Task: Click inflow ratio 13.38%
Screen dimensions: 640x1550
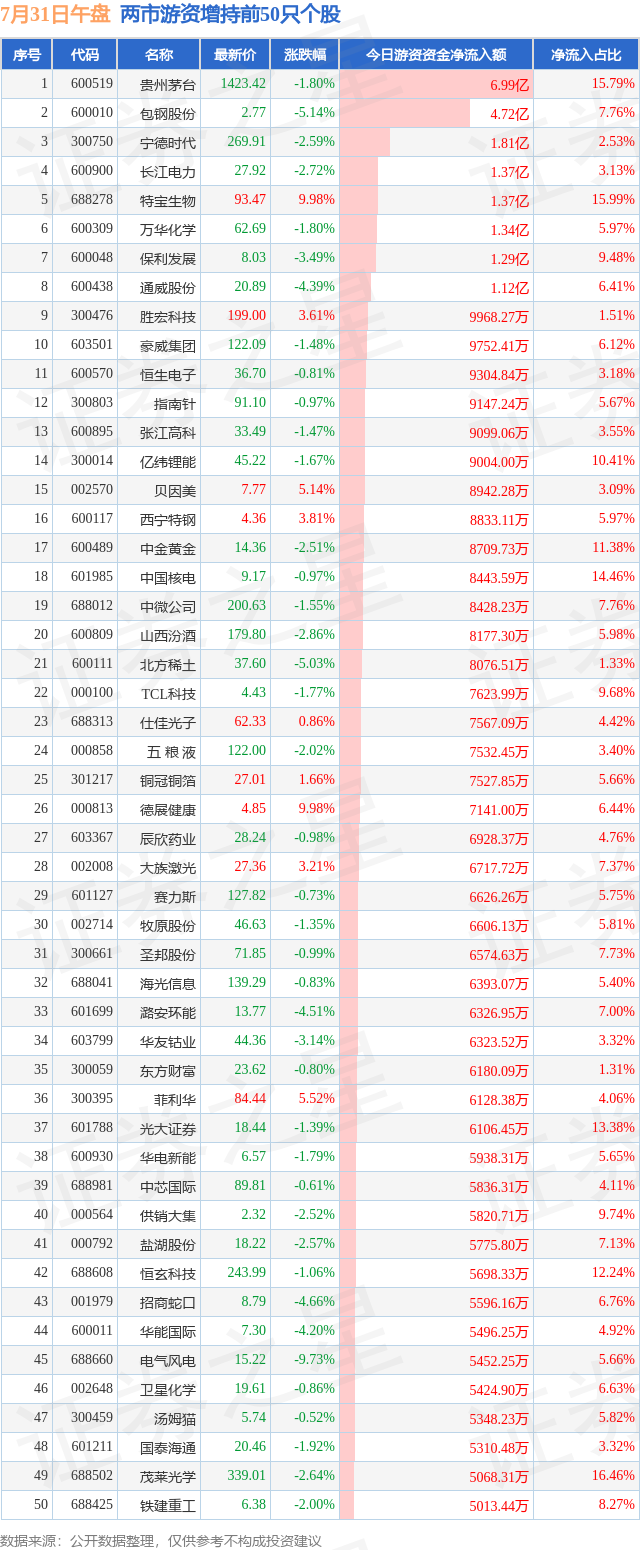Action: (x=613, y=1128)
